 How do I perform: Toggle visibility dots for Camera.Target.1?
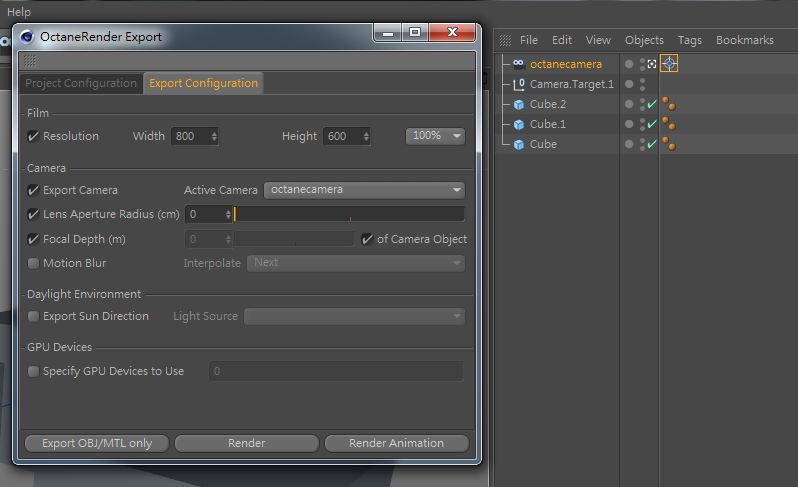[642, 84]
